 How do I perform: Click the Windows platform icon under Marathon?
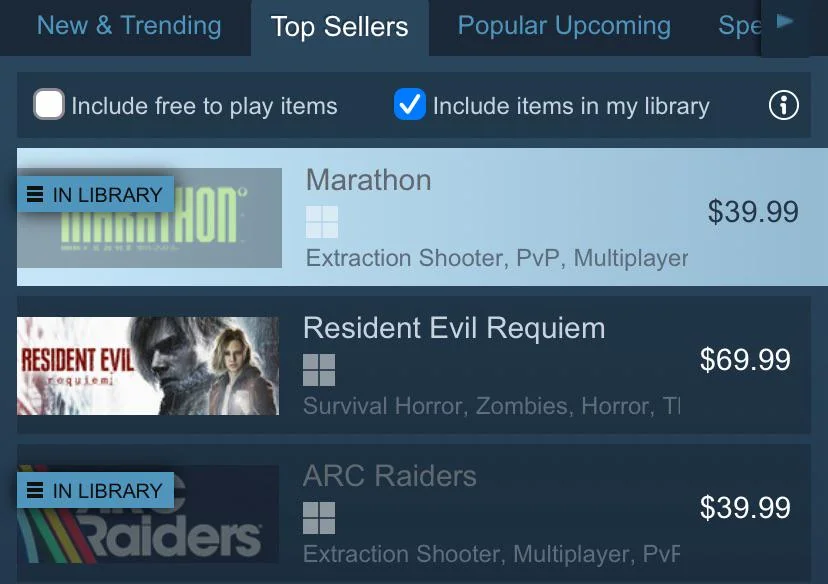click(322, 222)
